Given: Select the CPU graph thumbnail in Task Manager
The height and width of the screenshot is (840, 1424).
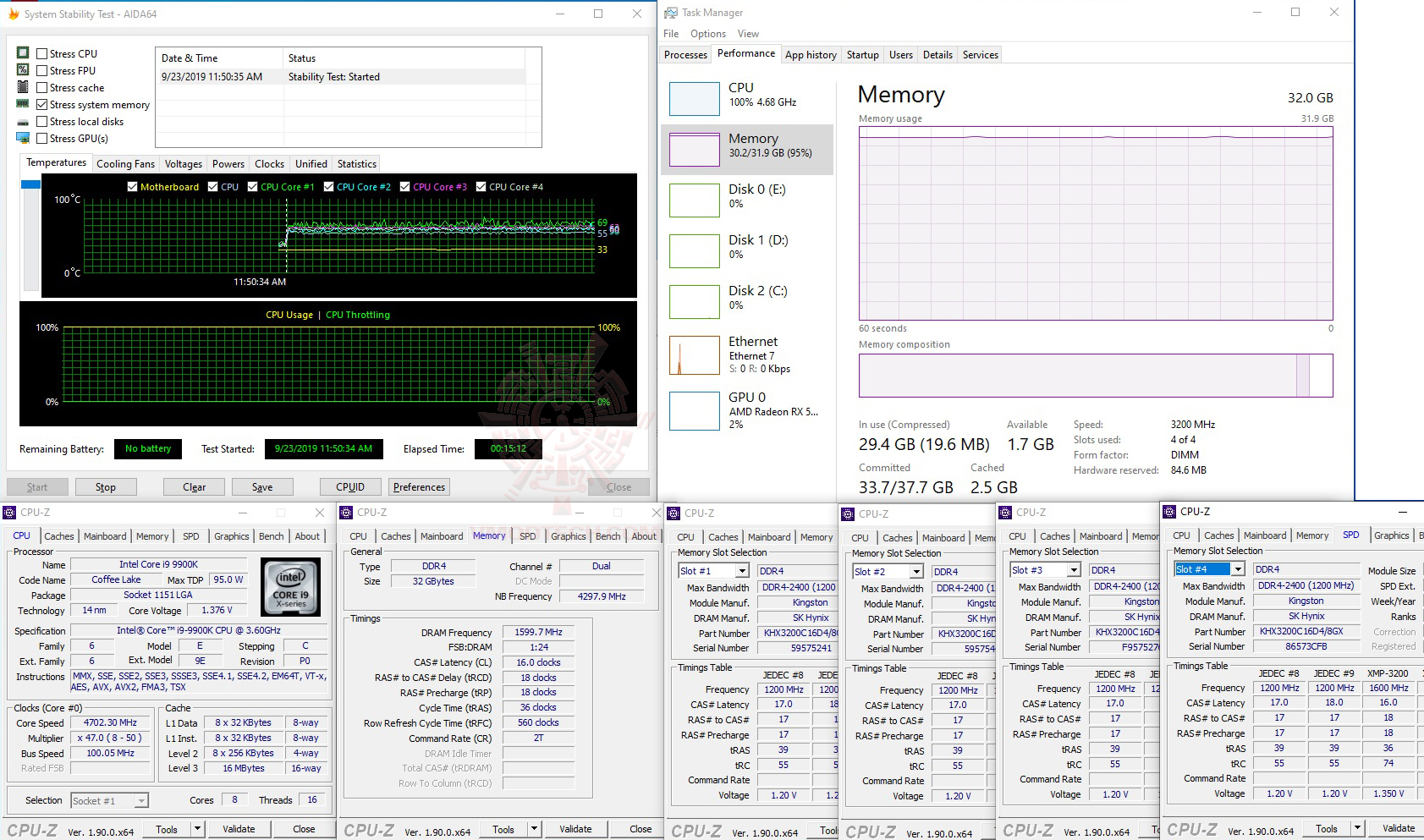Looking at the screenshot, I should [x=695, y=99].
